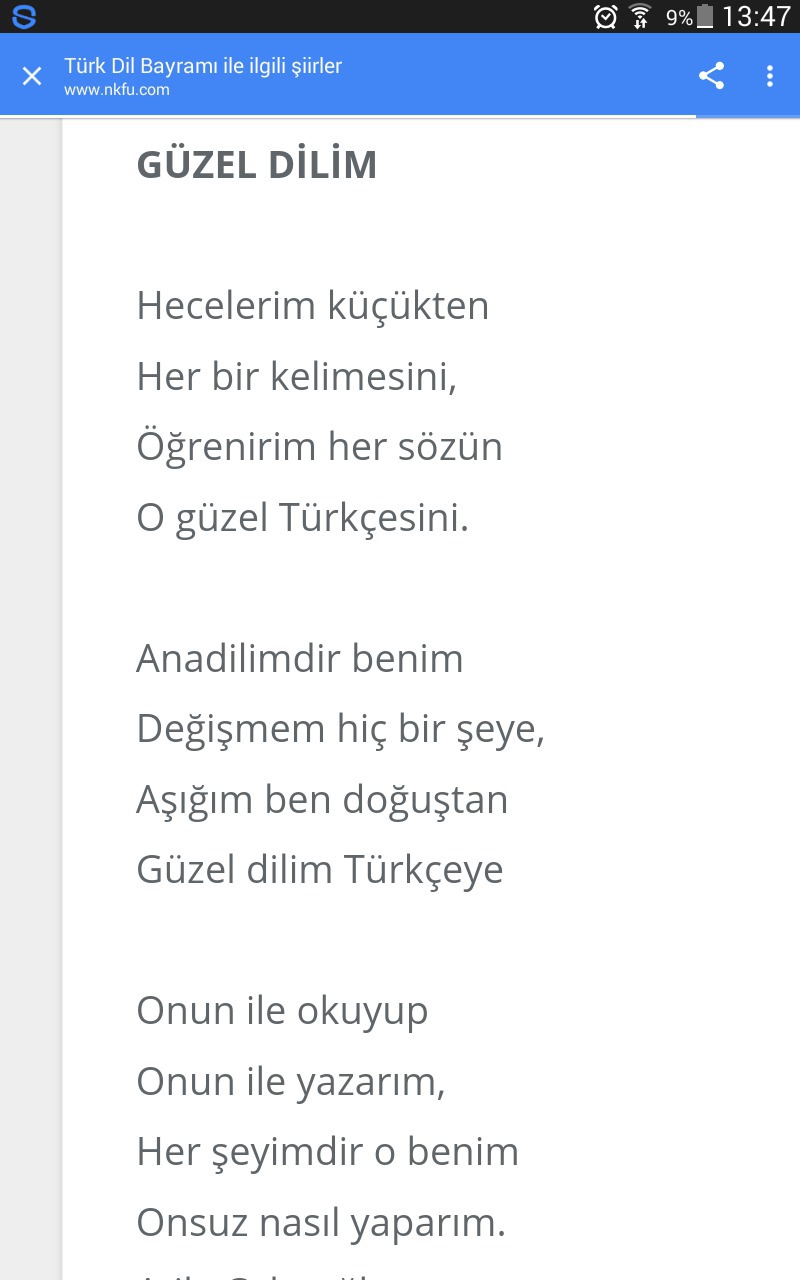
Task: Close the webpage with the X button
Action: pyautogui.click(x=31, y=76)
